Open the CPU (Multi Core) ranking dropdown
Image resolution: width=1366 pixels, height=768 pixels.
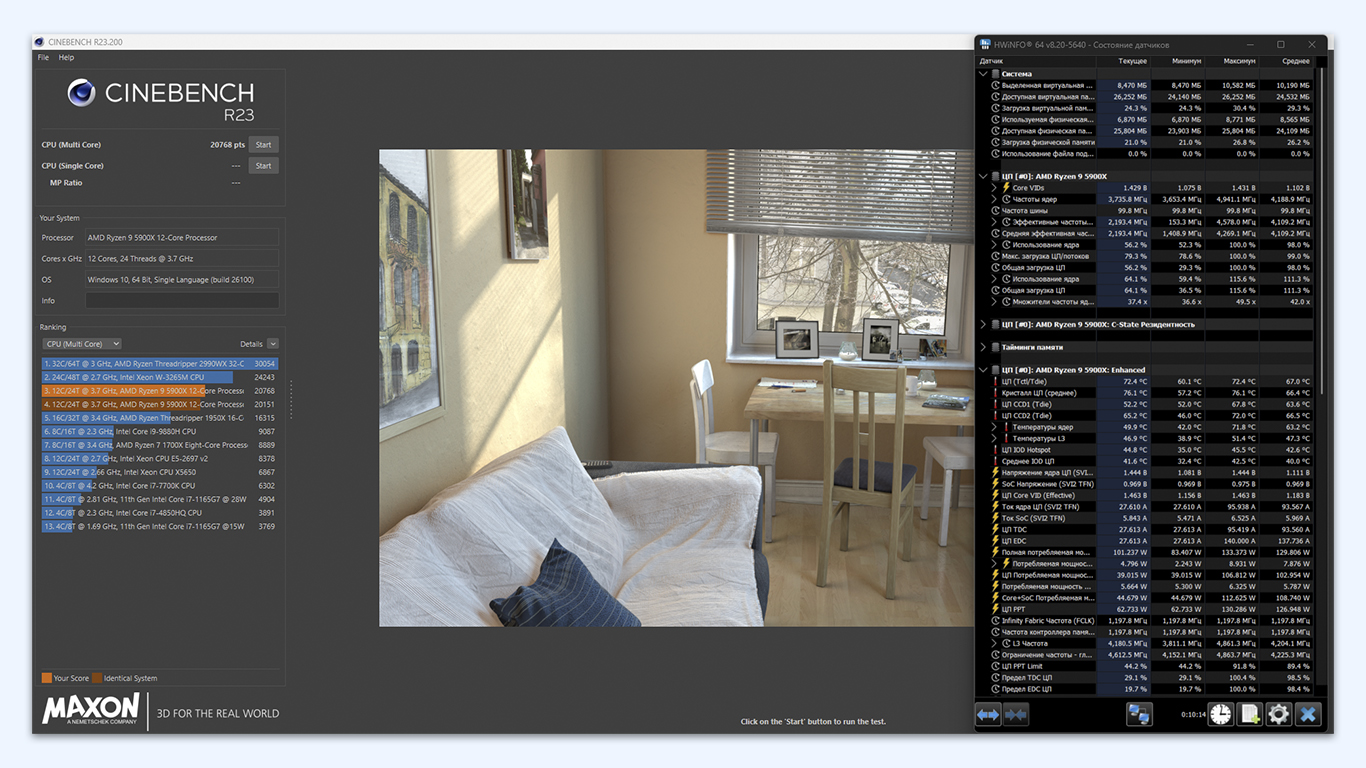(82, 344)
